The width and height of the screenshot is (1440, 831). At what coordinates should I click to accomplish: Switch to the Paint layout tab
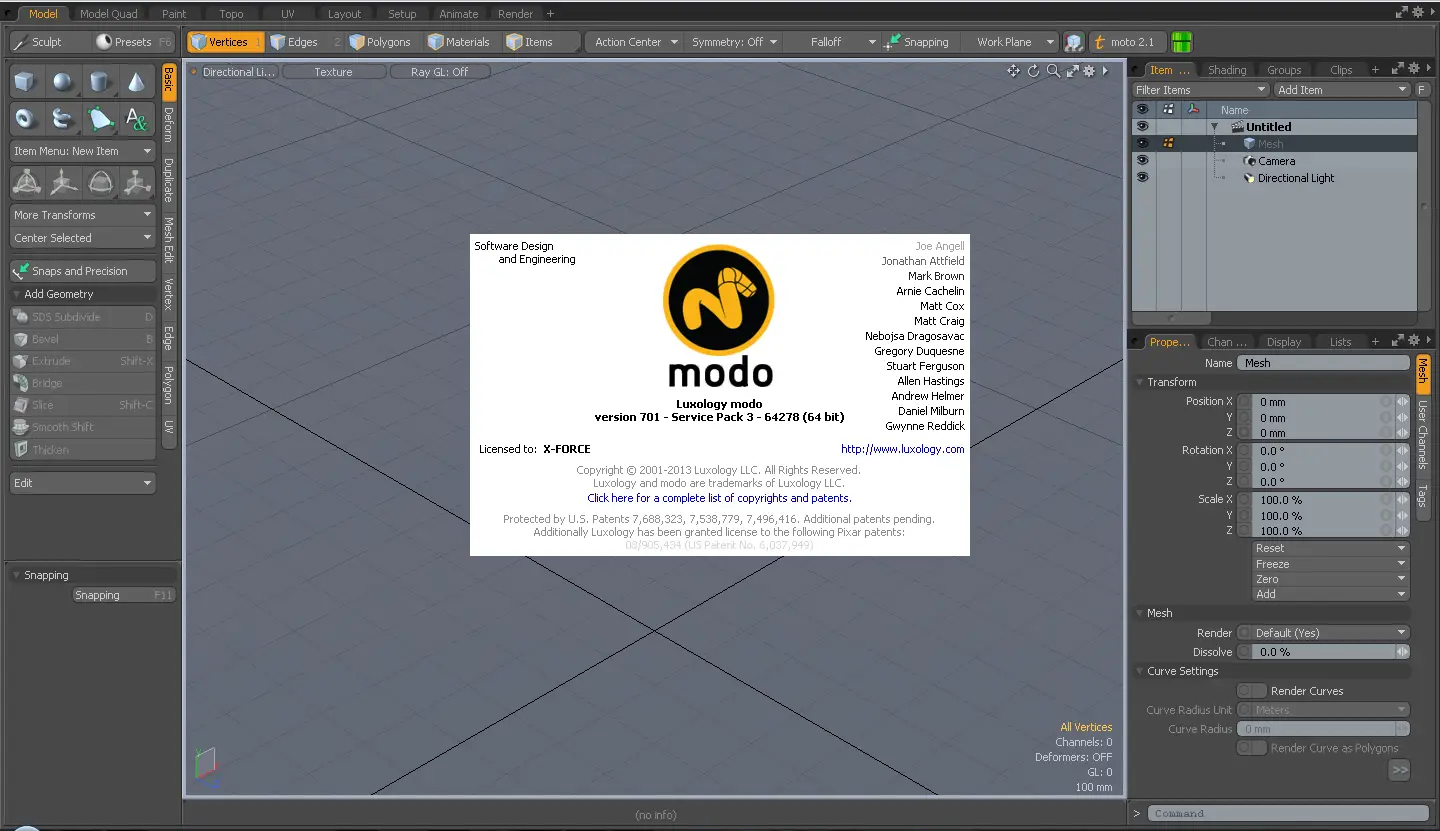point(174,14)
